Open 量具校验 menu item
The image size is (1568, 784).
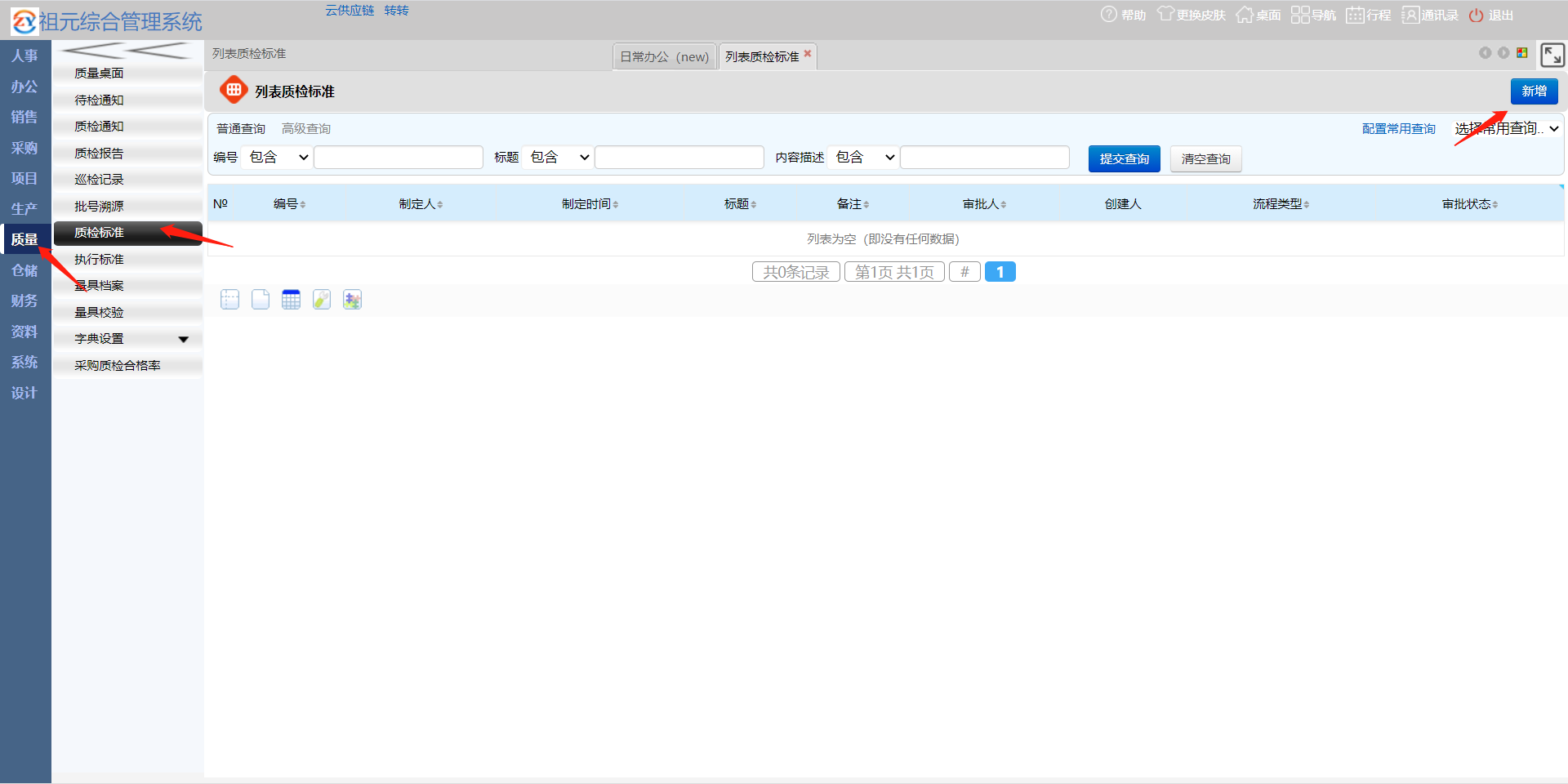[127, 312]
